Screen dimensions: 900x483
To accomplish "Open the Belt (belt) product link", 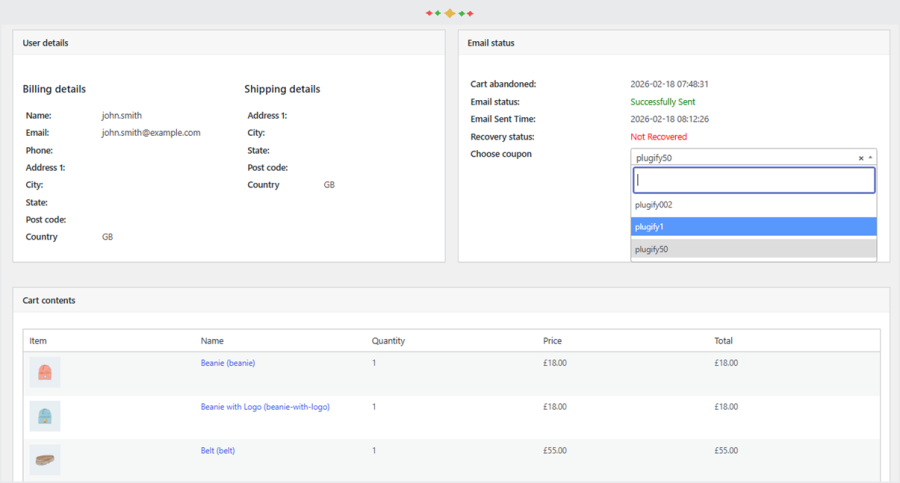I will tap(218, 450).
